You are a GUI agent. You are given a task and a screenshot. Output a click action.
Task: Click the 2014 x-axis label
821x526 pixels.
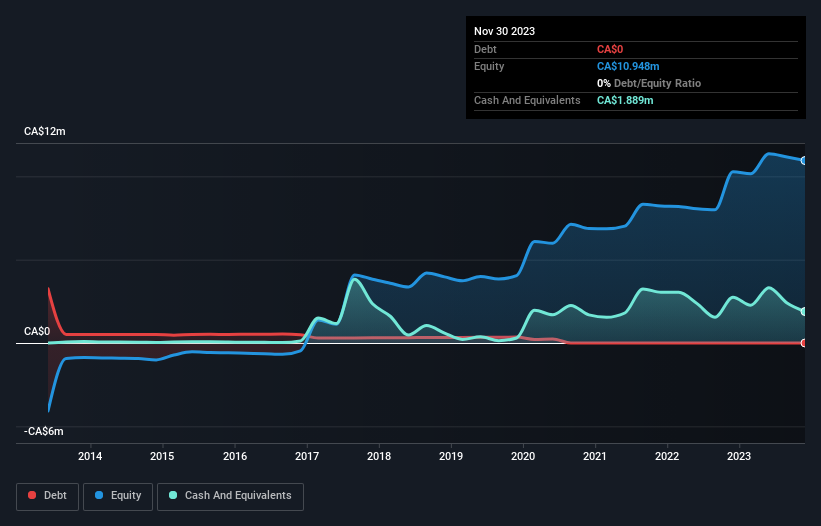tap(90, 456)
